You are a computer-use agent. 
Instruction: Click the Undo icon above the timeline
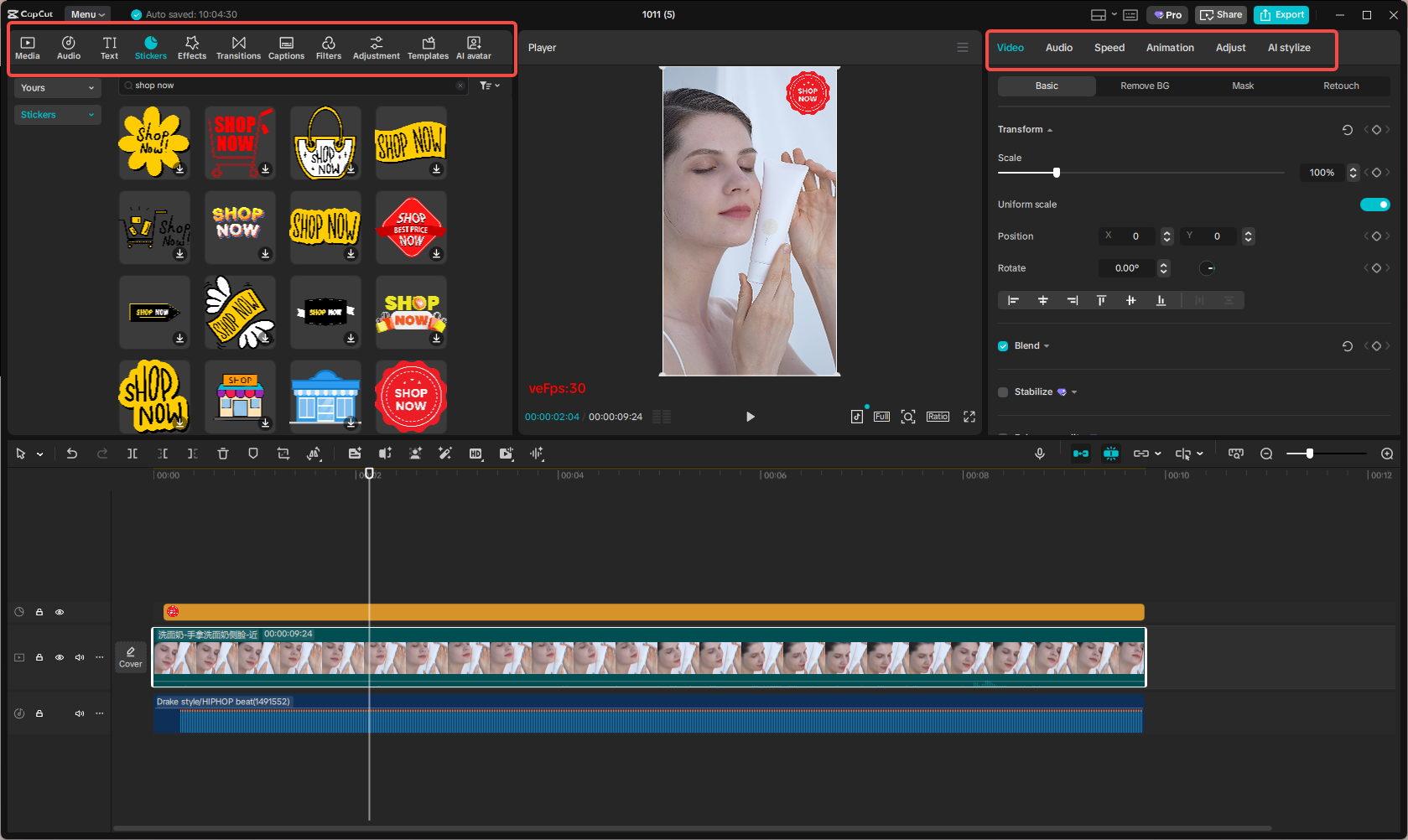[x=72, y=454]
